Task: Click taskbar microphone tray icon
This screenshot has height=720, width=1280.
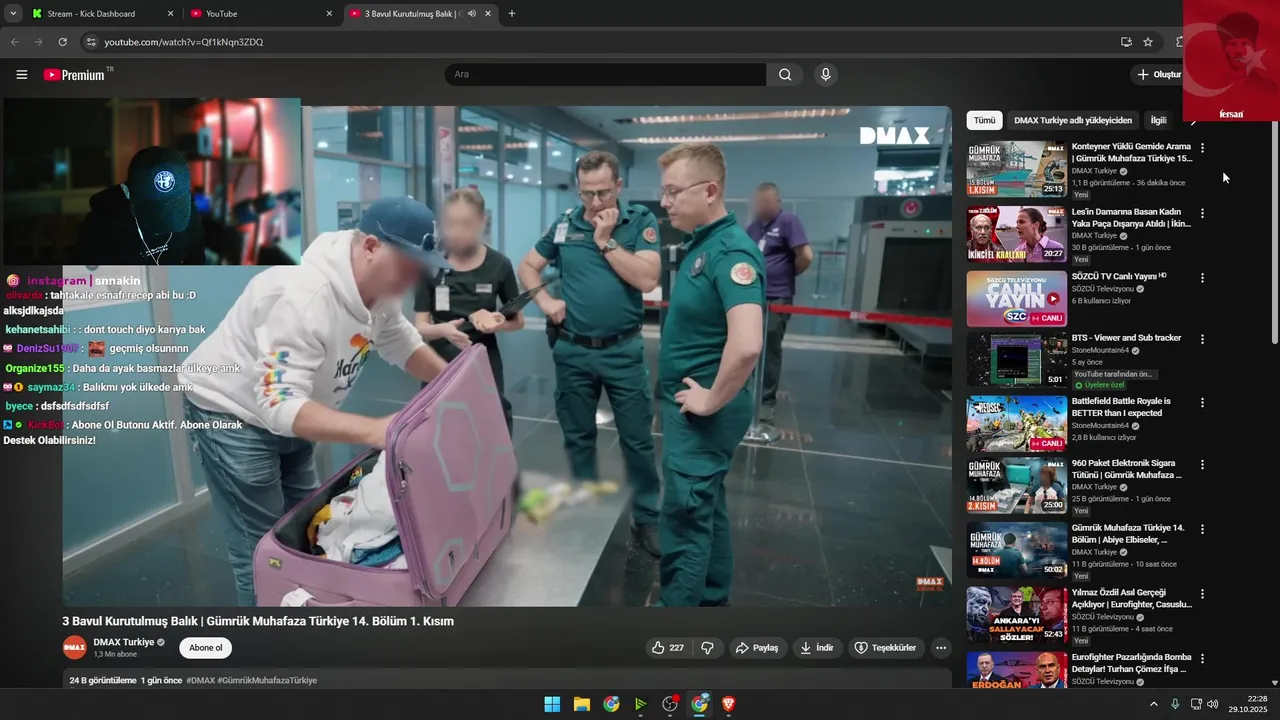Action: pos(1175,704)
